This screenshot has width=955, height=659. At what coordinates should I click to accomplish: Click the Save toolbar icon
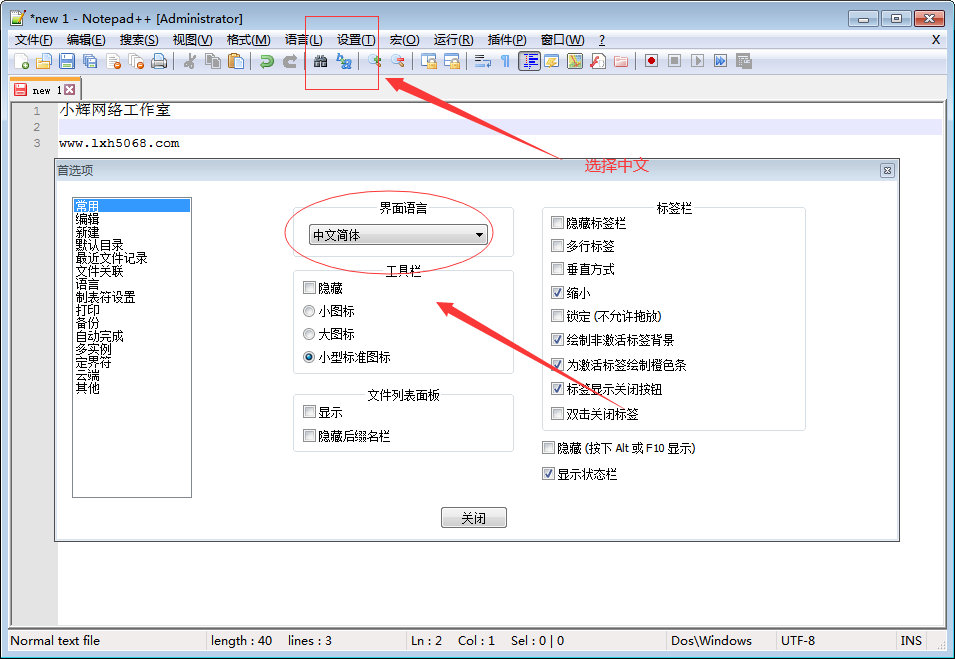click(x=67, y=61)
